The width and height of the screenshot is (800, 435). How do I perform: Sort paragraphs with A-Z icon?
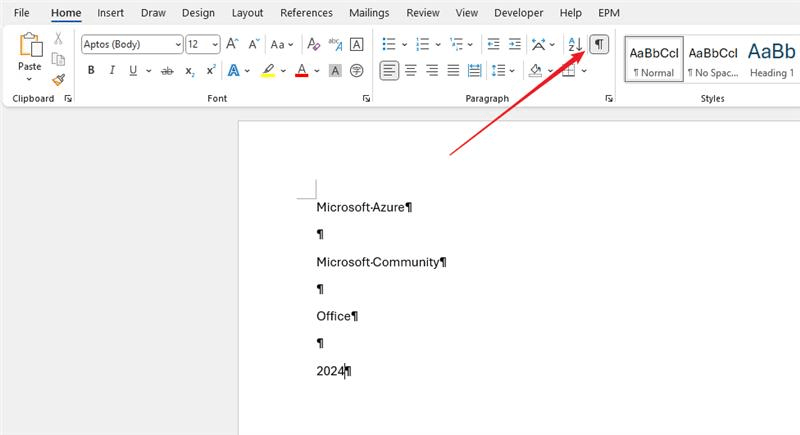pyautogui.click(x=575, y=44)
